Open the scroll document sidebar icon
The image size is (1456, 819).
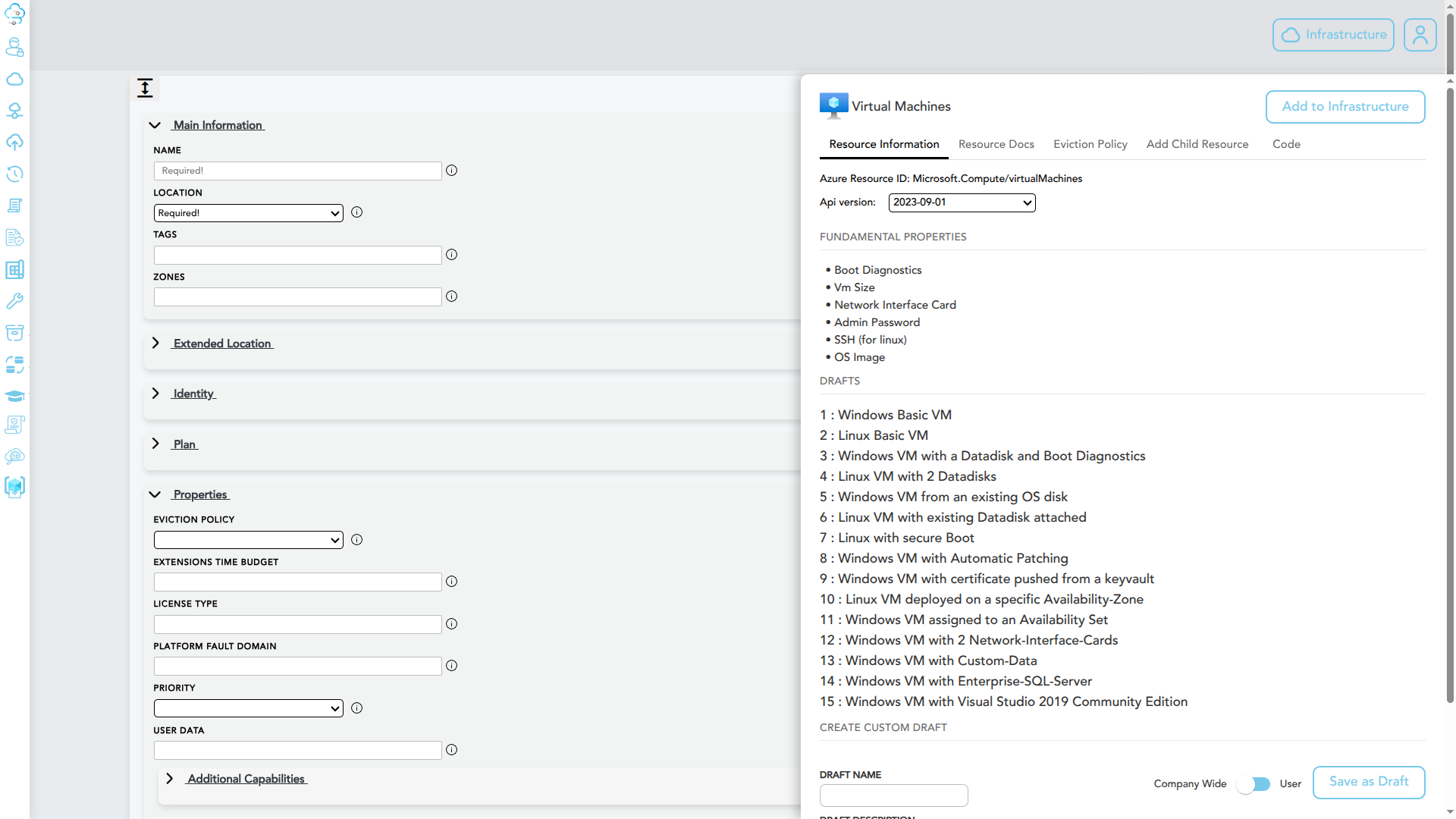pos(14,206)
